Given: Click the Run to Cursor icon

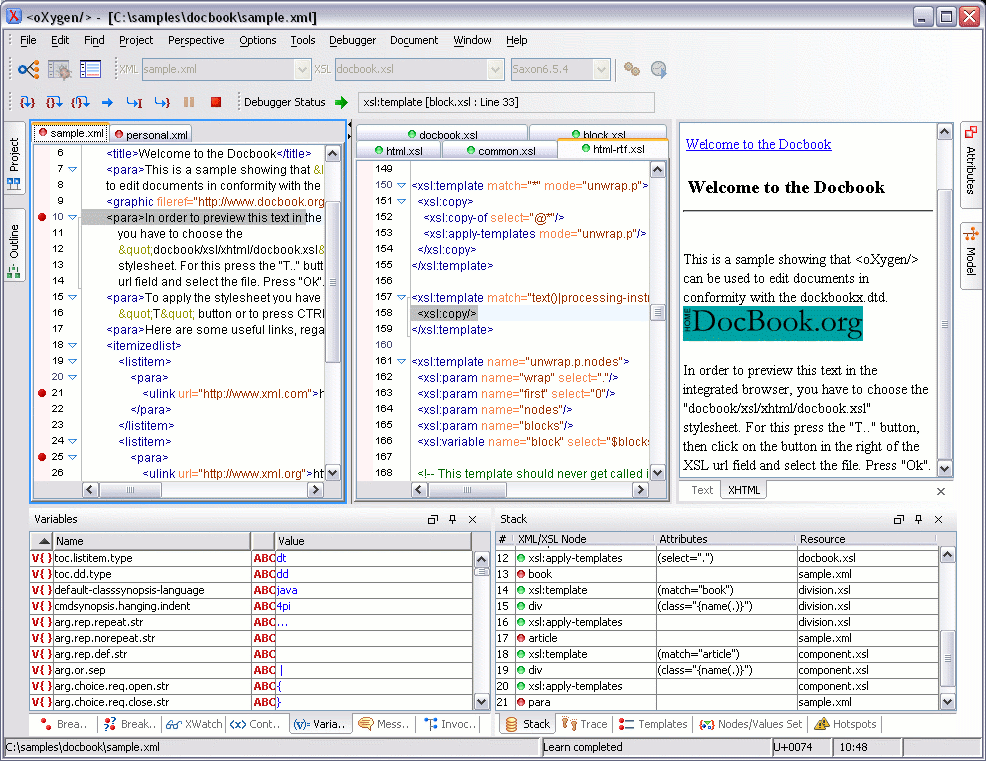Looking at the screenshot, I should click(x=135, y=102).
